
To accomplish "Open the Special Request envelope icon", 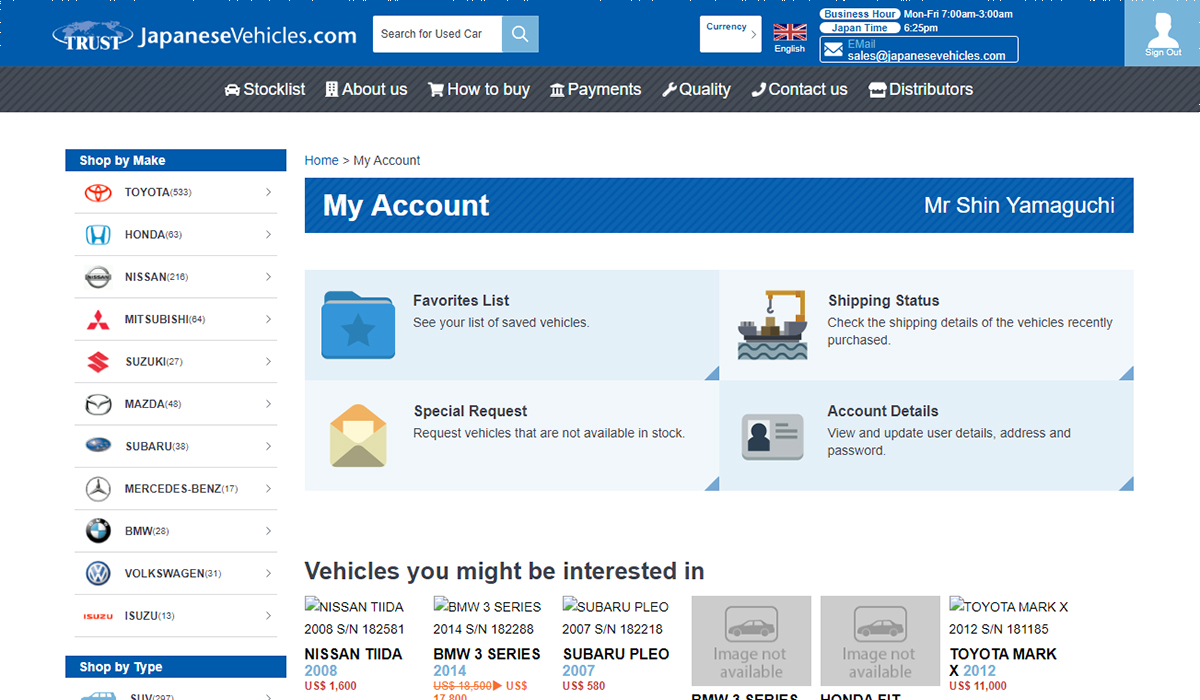I will click(357, 436).
